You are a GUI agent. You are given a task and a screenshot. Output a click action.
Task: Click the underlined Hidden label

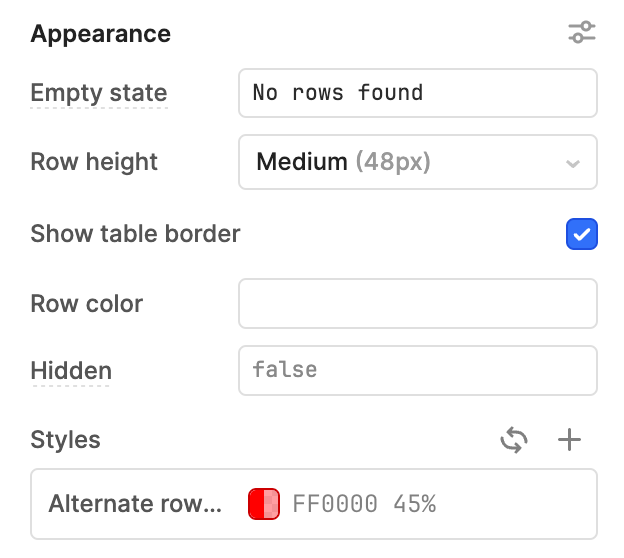tap(71, 371)
